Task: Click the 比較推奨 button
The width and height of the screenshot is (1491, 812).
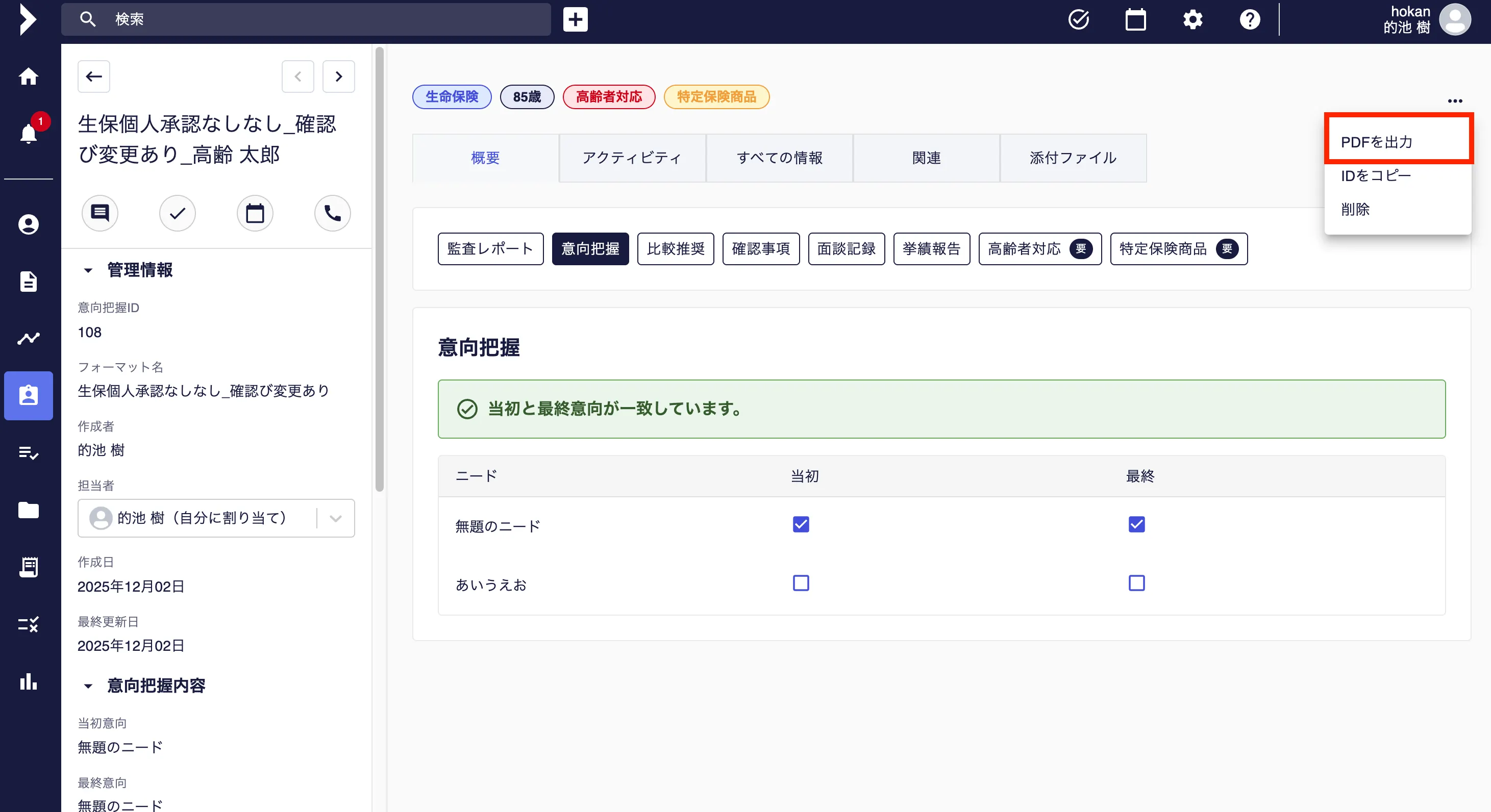Action: [x=675, y=249]
